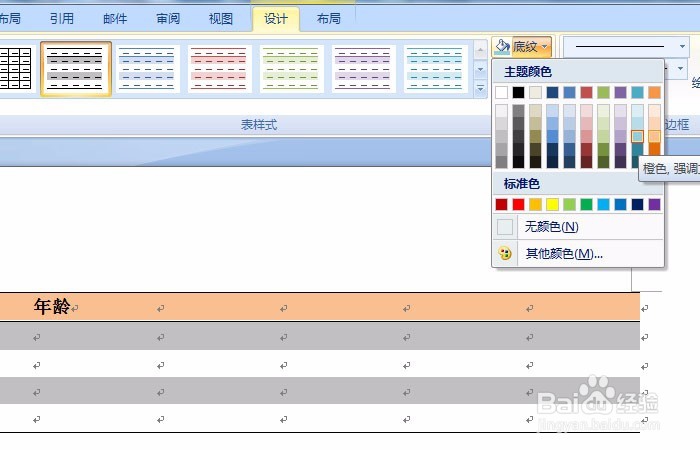The image size is (700, 450).
Task: Select bright red standard color
Action: (518, 204)
